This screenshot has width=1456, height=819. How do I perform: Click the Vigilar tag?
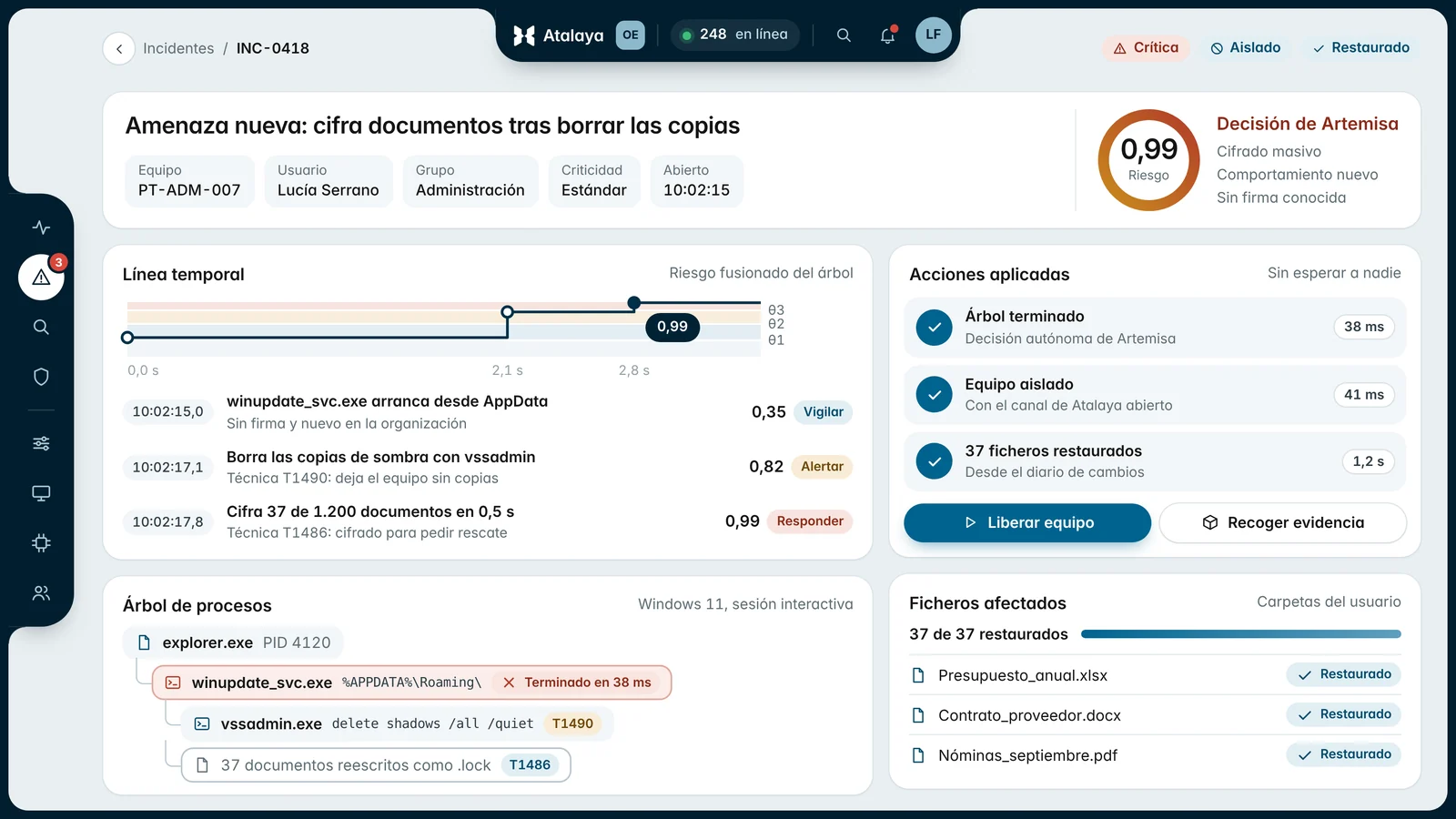tap(824, 412)
